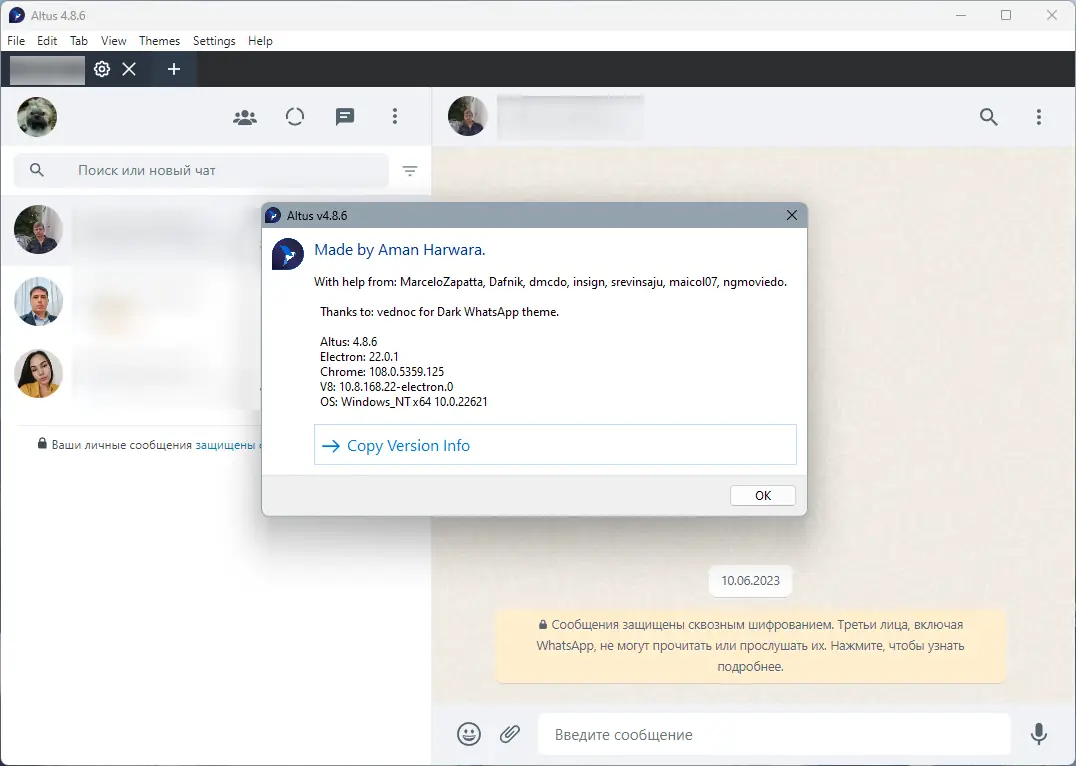The image size is (1076, 766).
Task: Minimize the Altus window
Action: click(961, 15)
